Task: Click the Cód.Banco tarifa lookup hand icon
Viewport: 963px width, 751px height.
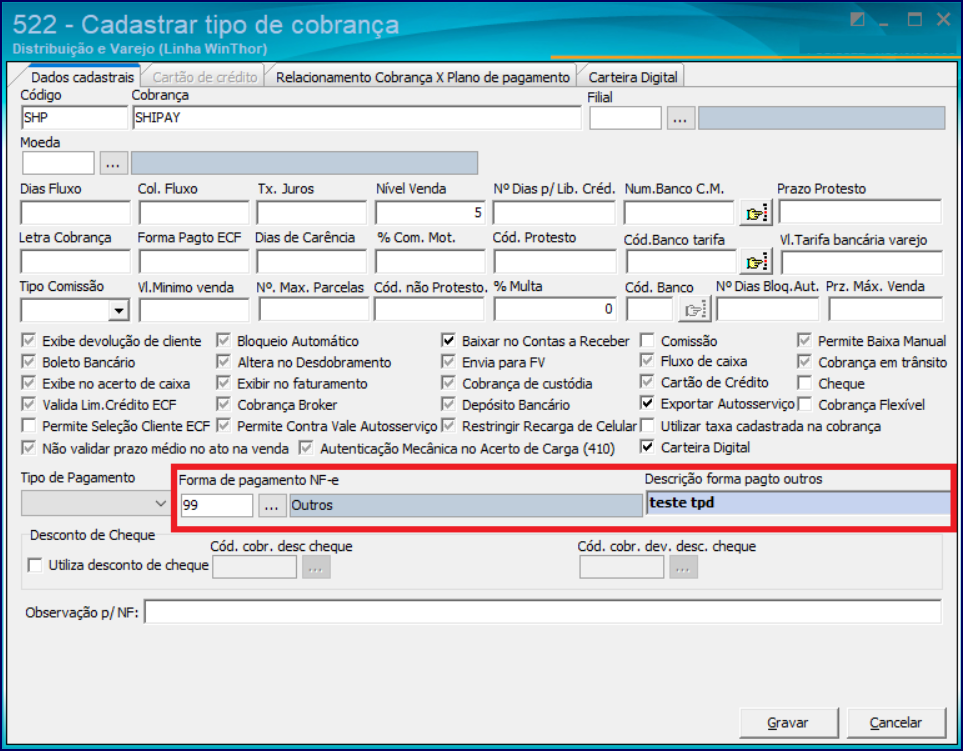Action: [757, 262]
